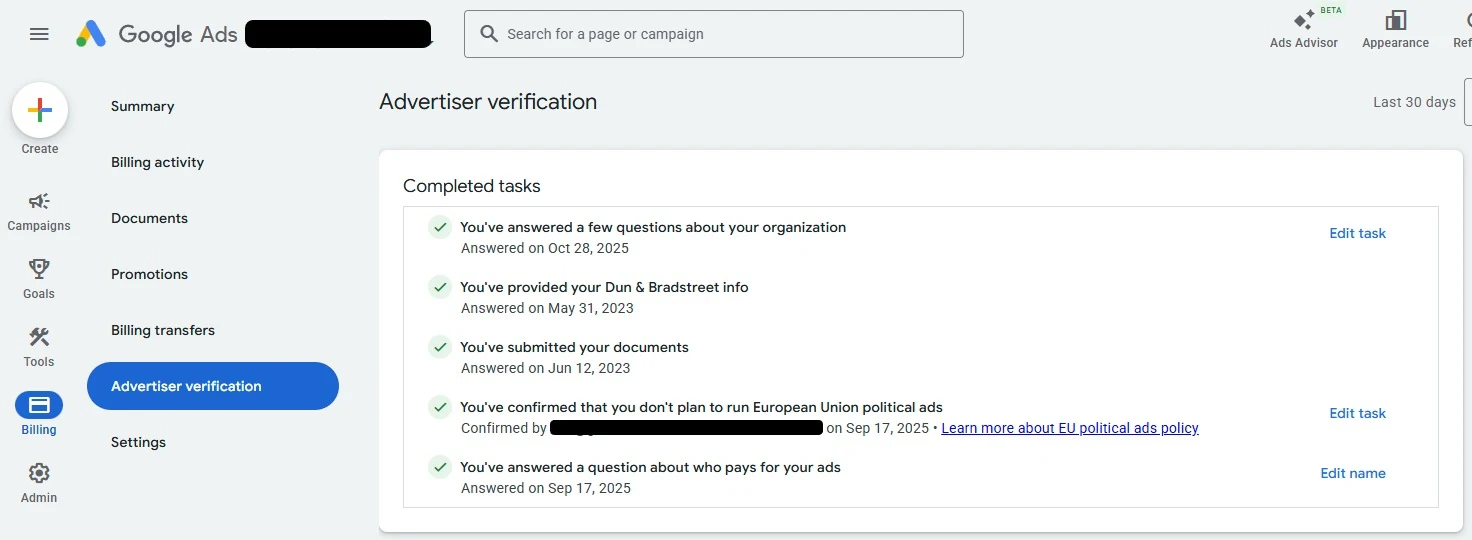Launch the Ads Advisor beta
Viewport: 1472px width, 540px height.
click(1304, 22)
